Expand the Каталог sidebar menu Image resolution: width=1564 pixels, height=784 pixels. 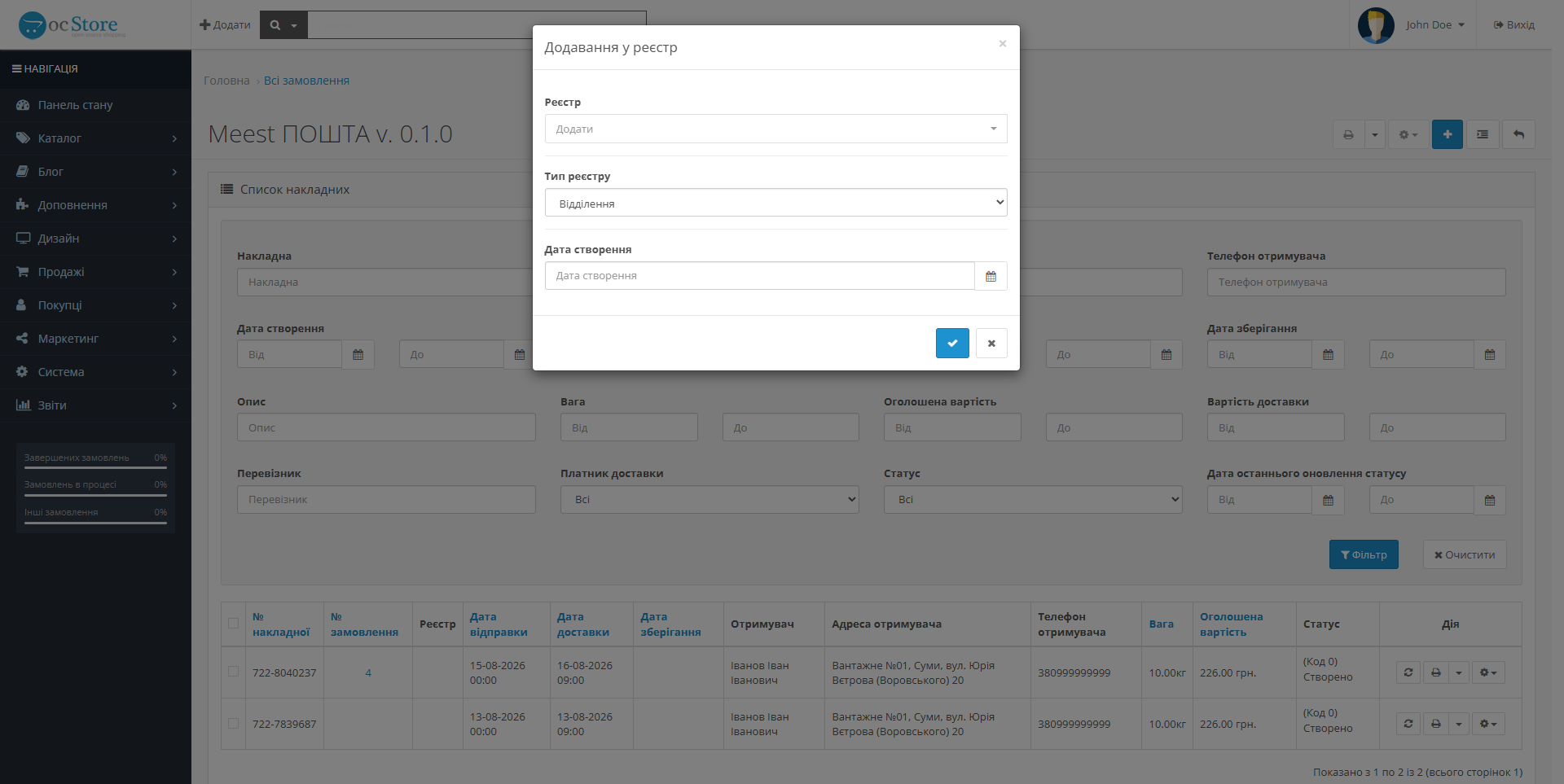pyautogui.click(x=95, y=138)
